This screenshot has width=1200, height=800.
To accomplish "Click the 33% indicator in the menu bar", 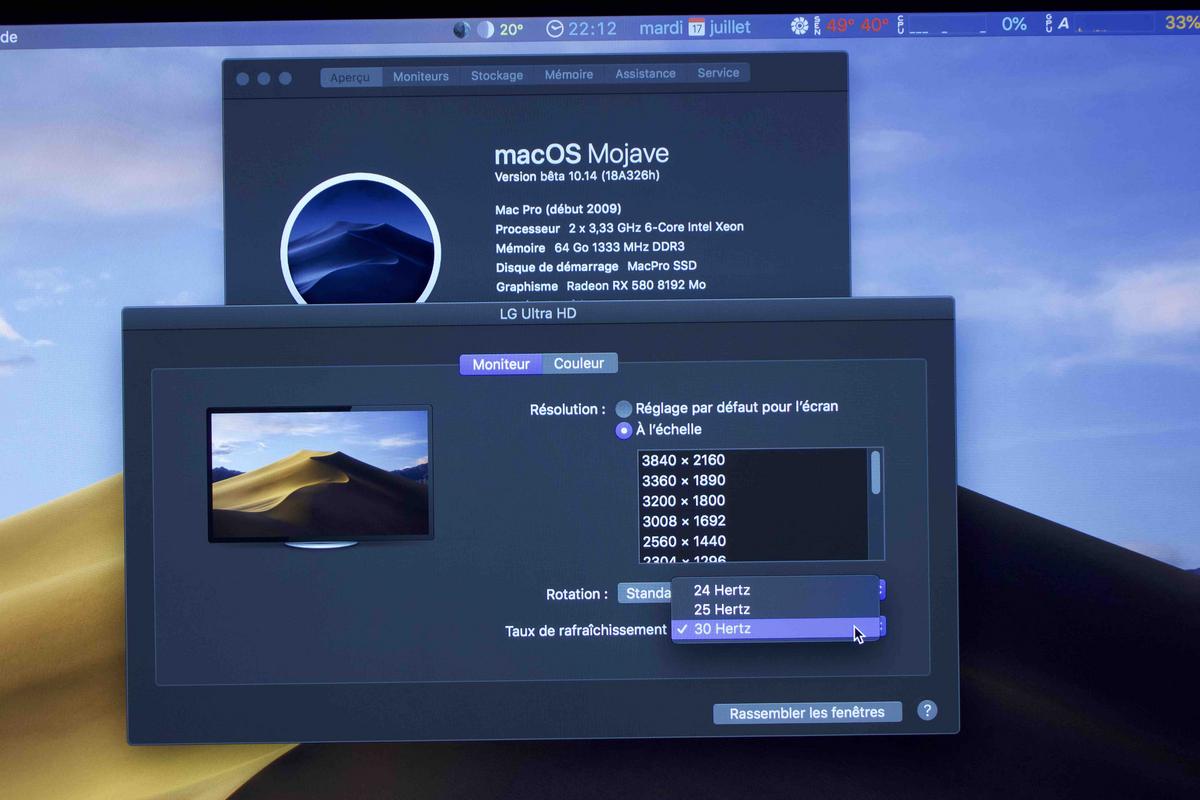I will click(1182, 22).
